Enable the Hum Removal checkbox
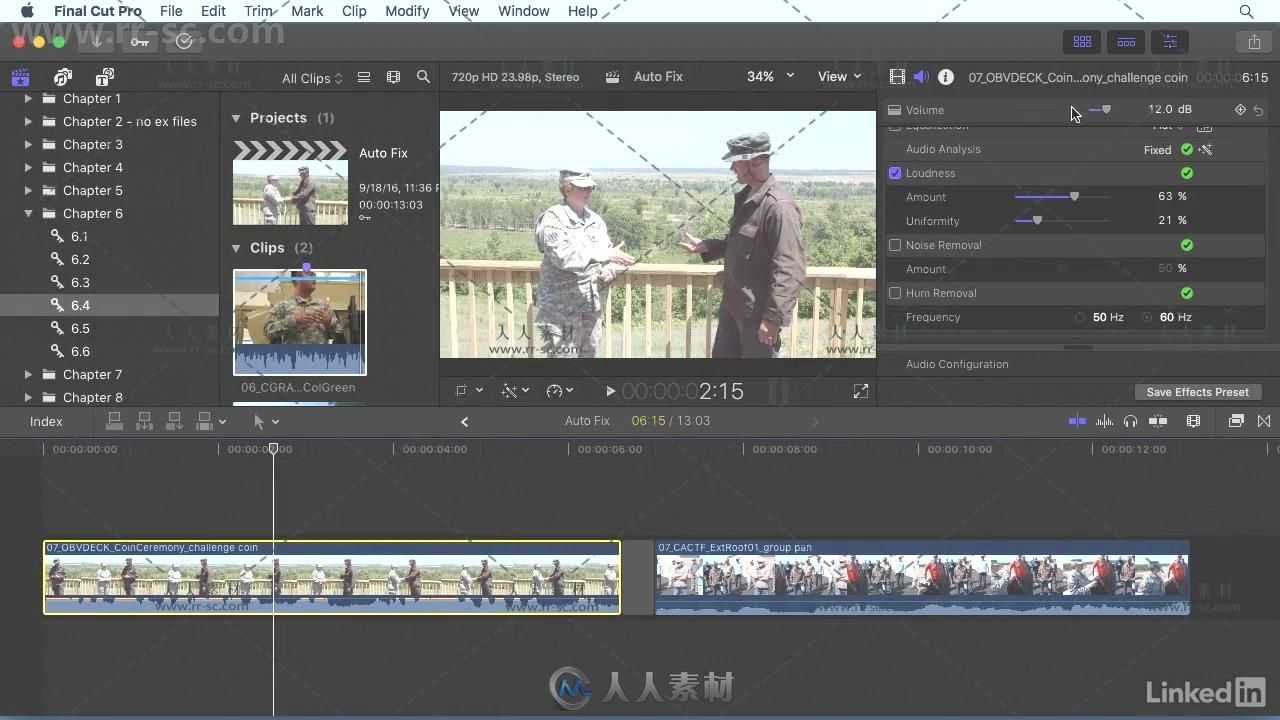Screen dimensions: 1280x720 coord(895,293)
